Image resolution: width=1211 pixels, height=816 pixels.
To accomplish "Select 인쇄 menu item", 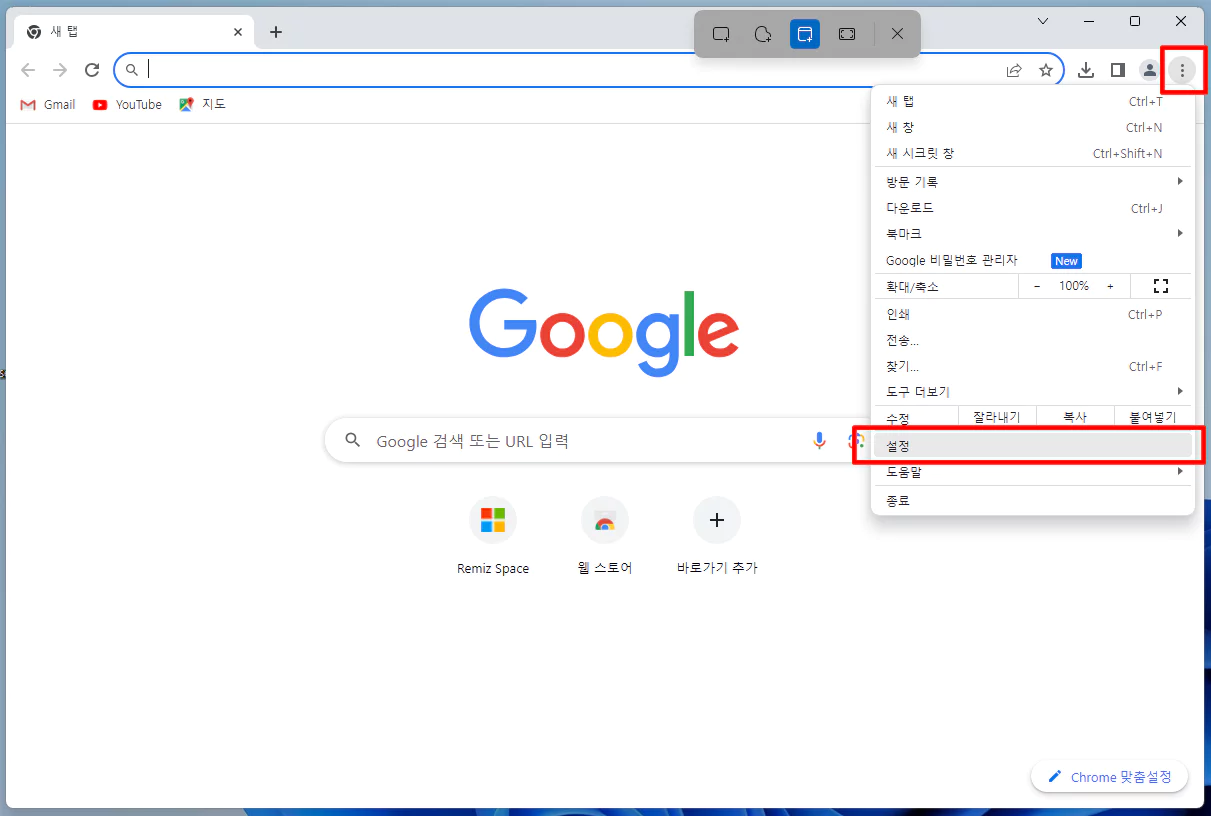I will coord(1032,314).
